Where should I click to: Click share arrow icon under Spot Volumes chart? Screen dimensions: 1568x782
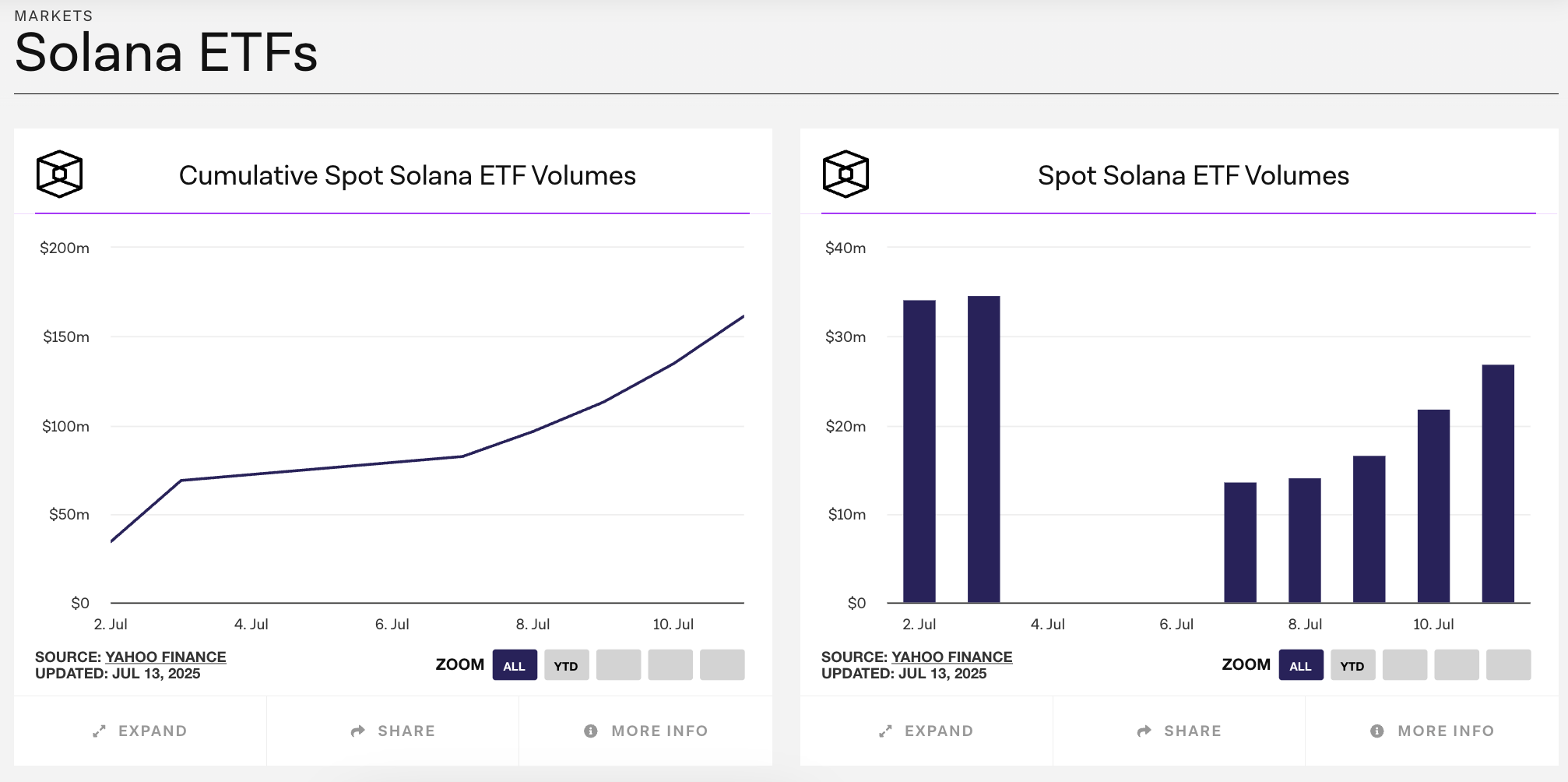click(x=1144, y=731)
